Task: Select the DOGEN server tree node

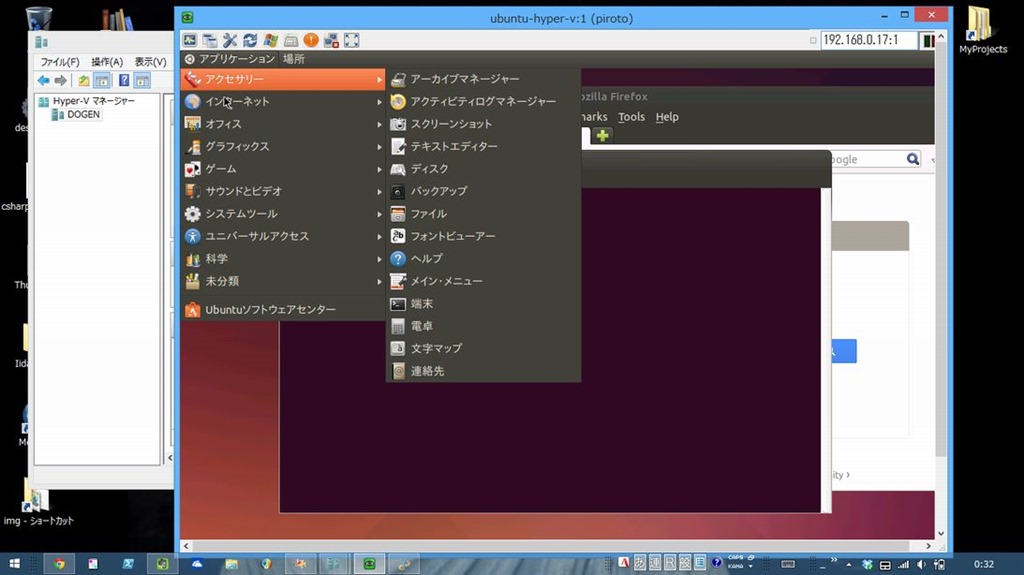Action: click(x=82, y=115)
